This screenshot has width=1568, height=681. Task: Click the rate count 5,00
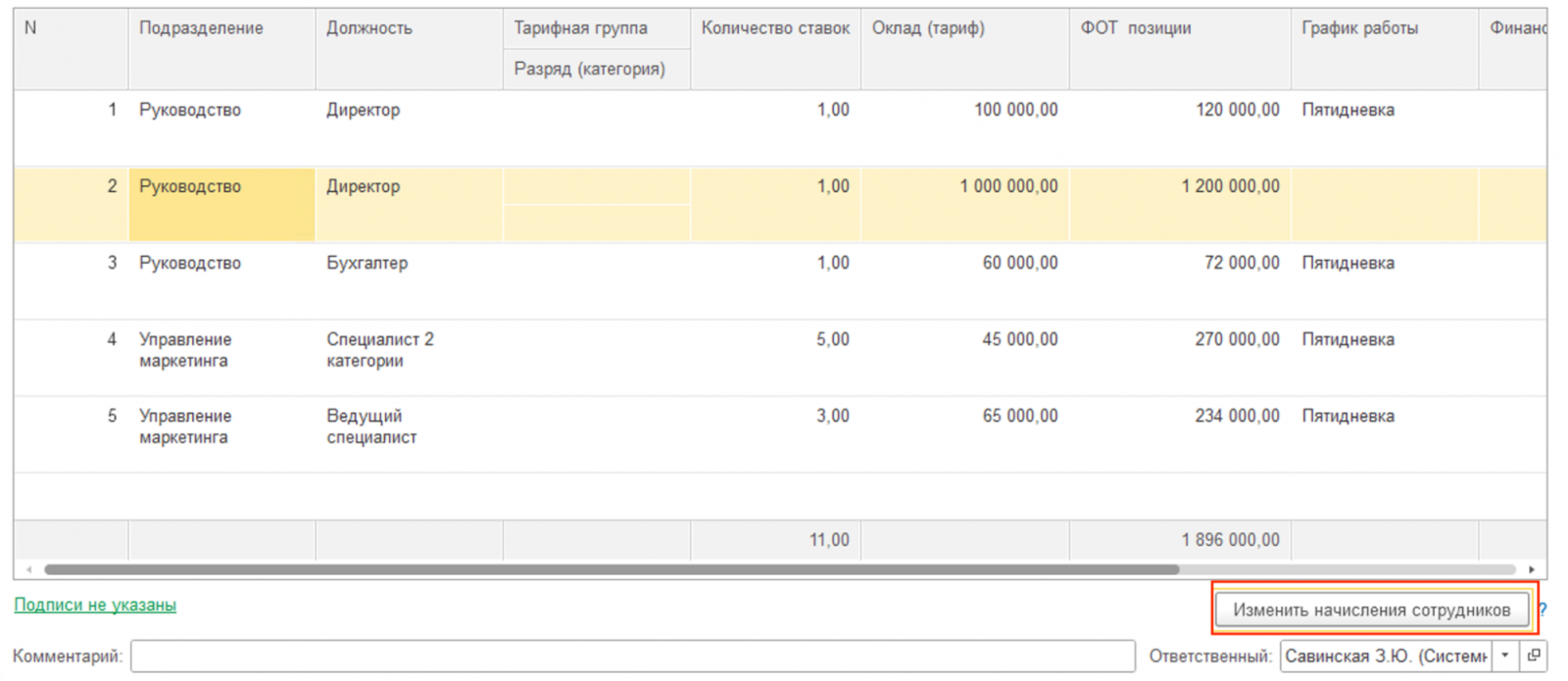click(833, 339)
